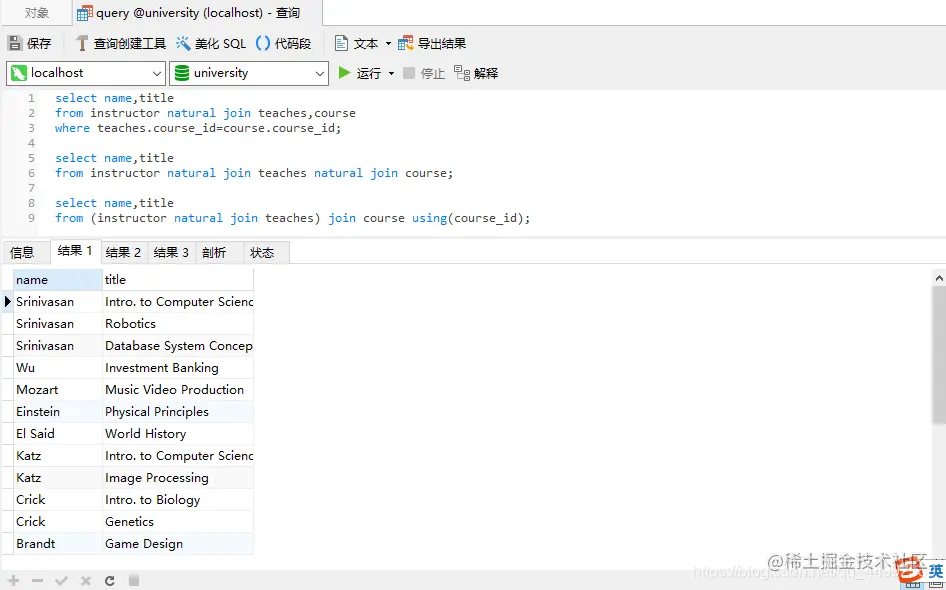Click the scrollbar up arrow in results
This screenshot has width=946, height=590.
pos(939,278)
